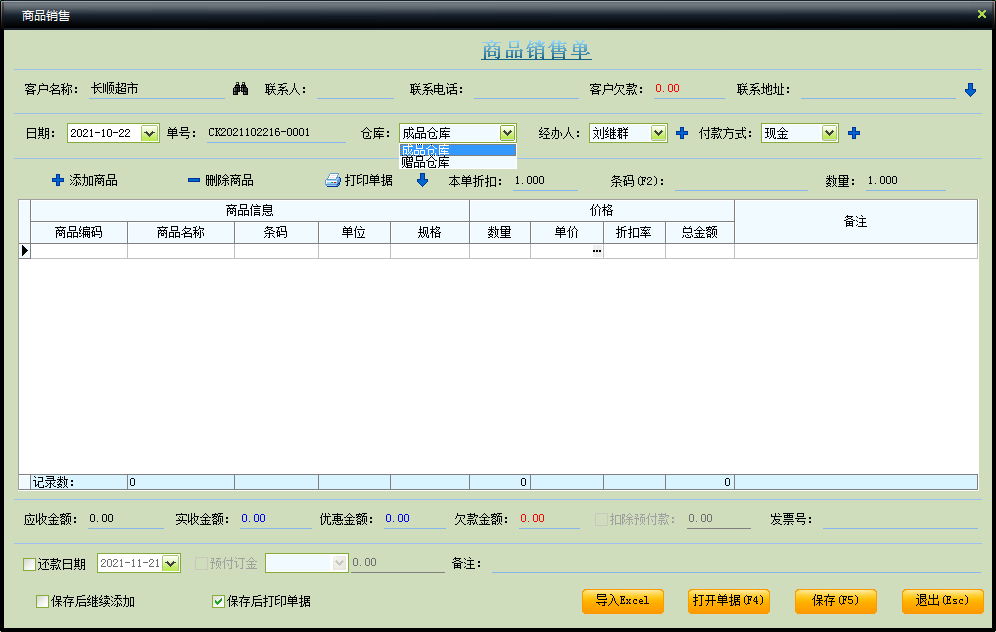996x632 pixels.
Task: Click the 规格 column header
Action: coord(430,232)
